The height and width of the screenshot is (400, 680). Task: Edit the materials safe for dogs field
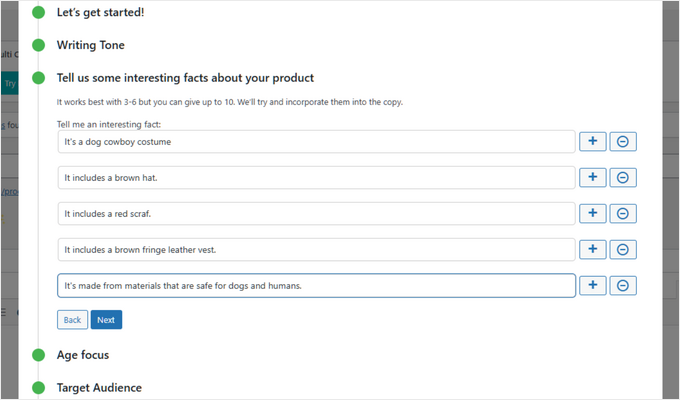pos(316,286)
